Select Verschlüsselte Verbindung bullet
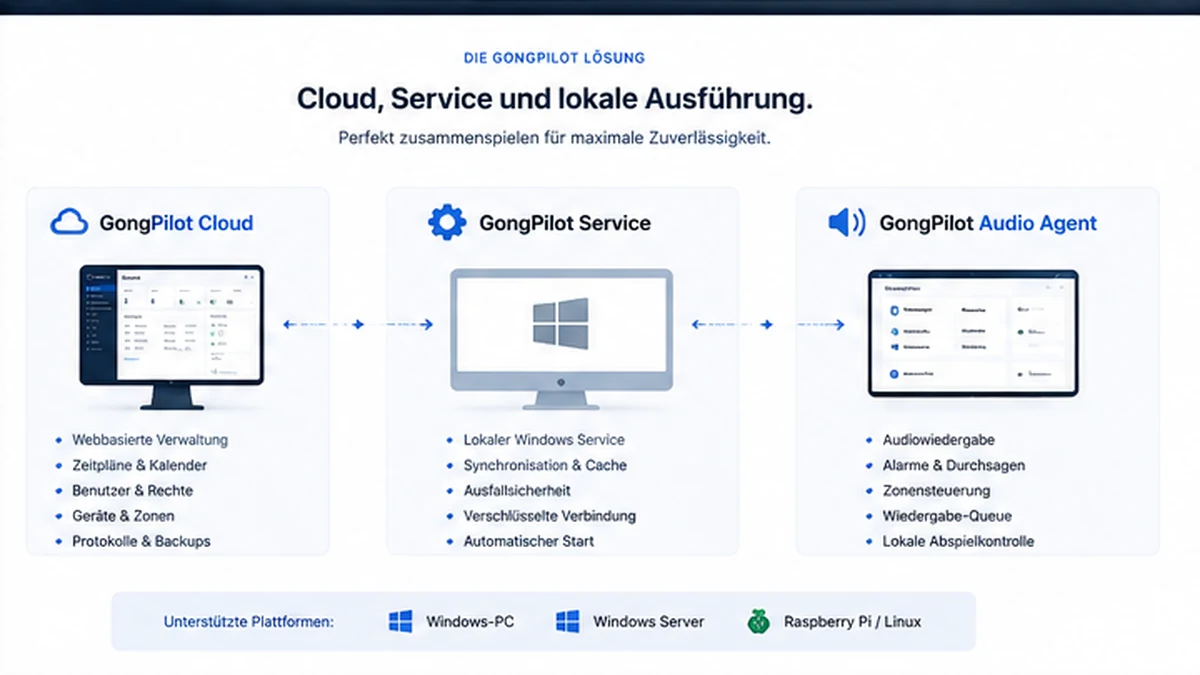This screenshot has height=675, width=1200. coord(549,516)
